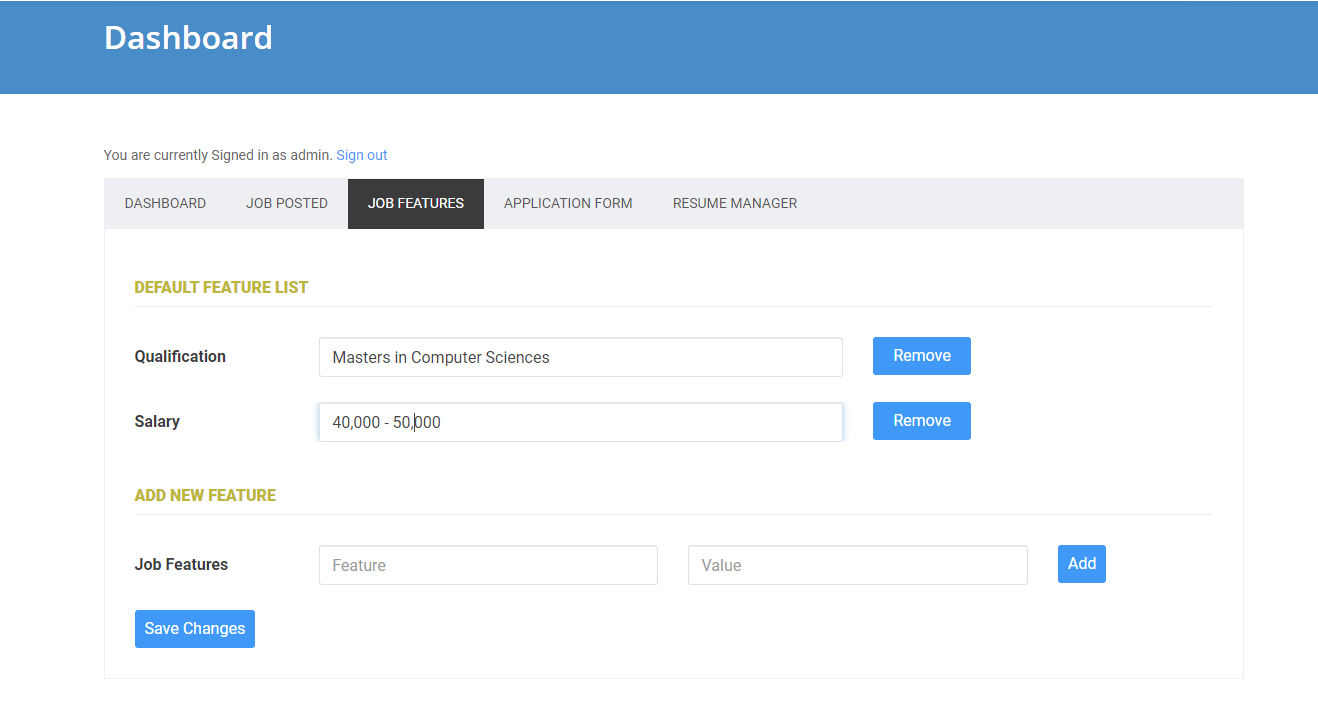
Task: Click the Add button
Action: pos(1081,564)
